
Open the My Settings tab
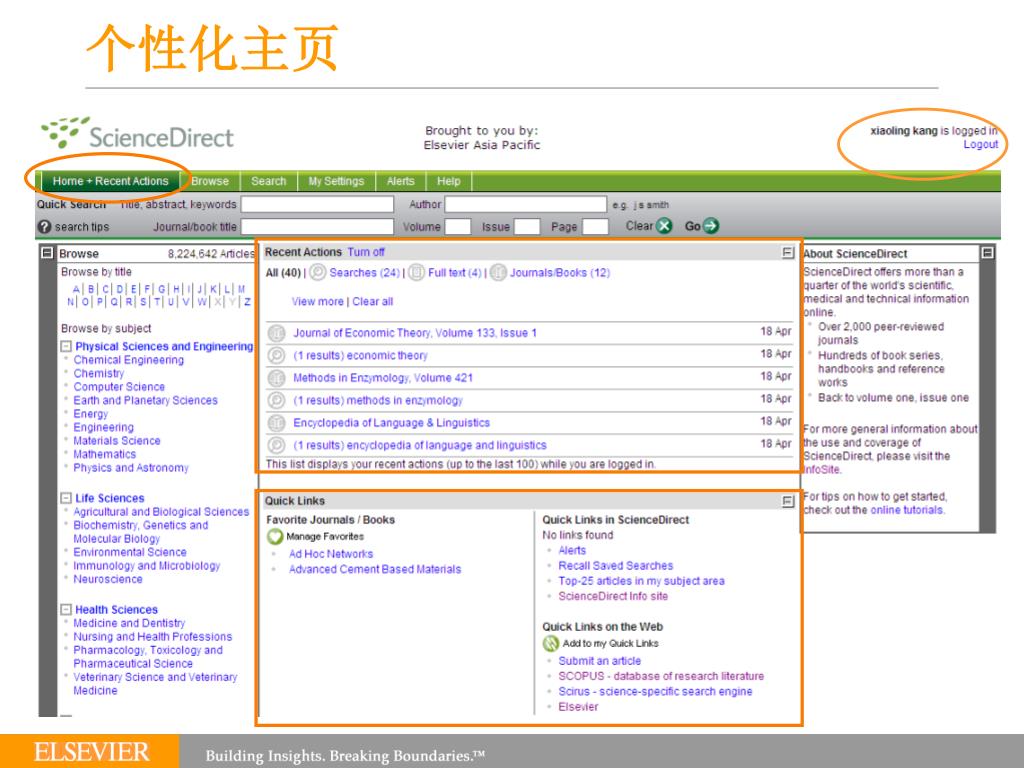tap(336, 181)
